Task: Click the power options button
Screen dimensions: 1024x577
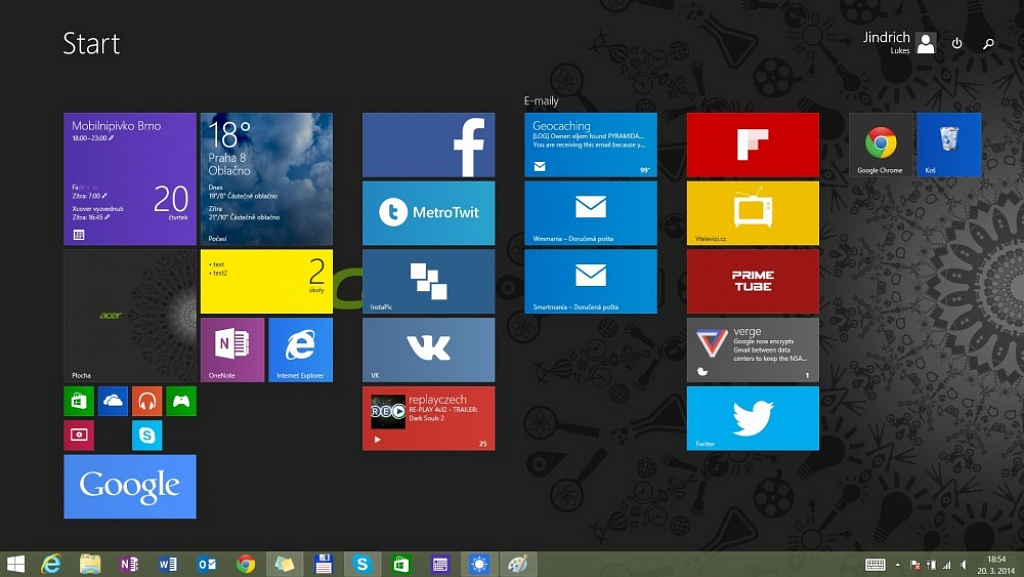Action: pyautogui.click(x=957, y=43)
